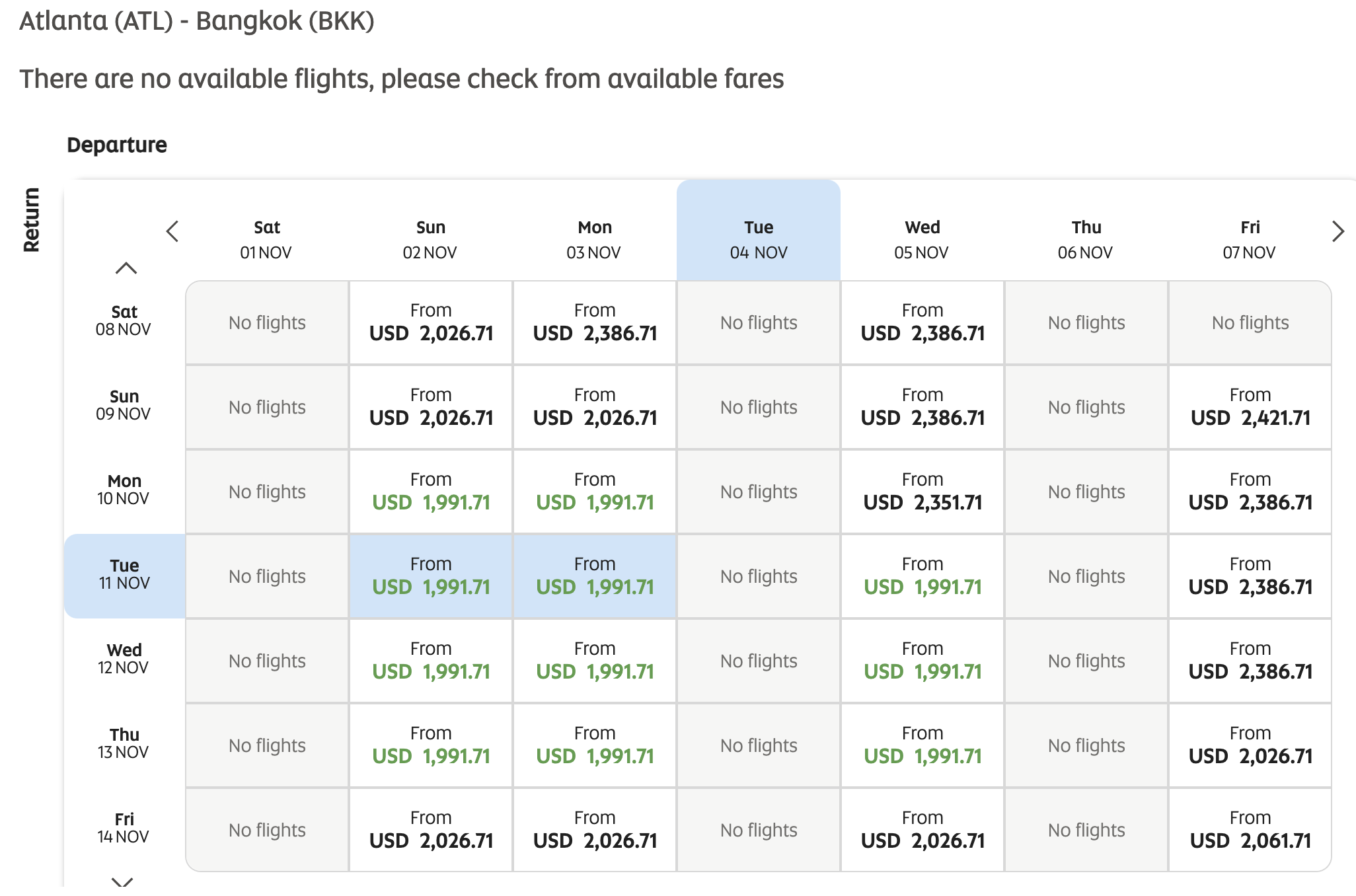This screenshot has width=1356, height=896.
Task: Choose Sun 02 Nov / Sat 08 Nov fare
Action: pyautogui.click(x=431, y=322)
